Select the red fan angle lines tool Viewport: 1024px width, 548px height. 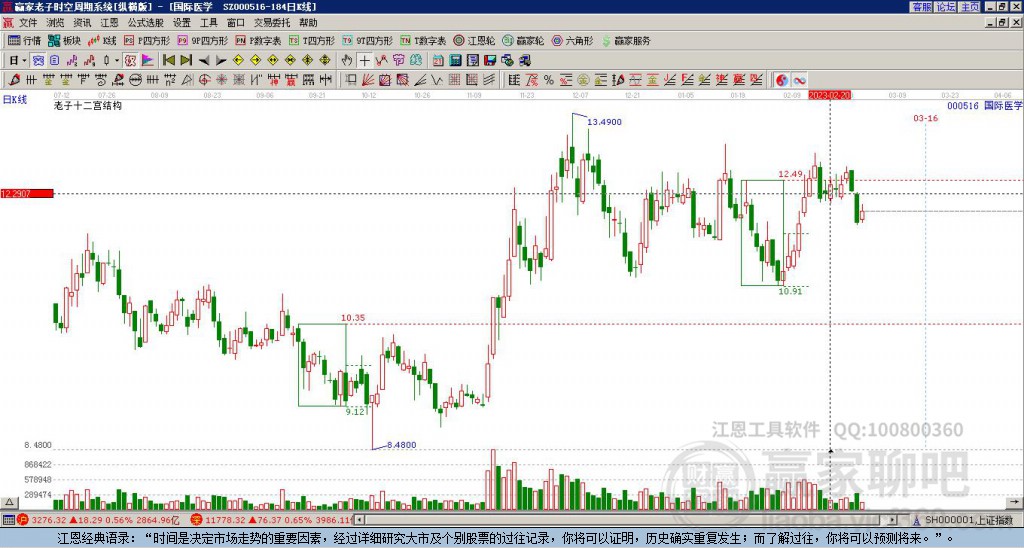click(x=369, y=80)
